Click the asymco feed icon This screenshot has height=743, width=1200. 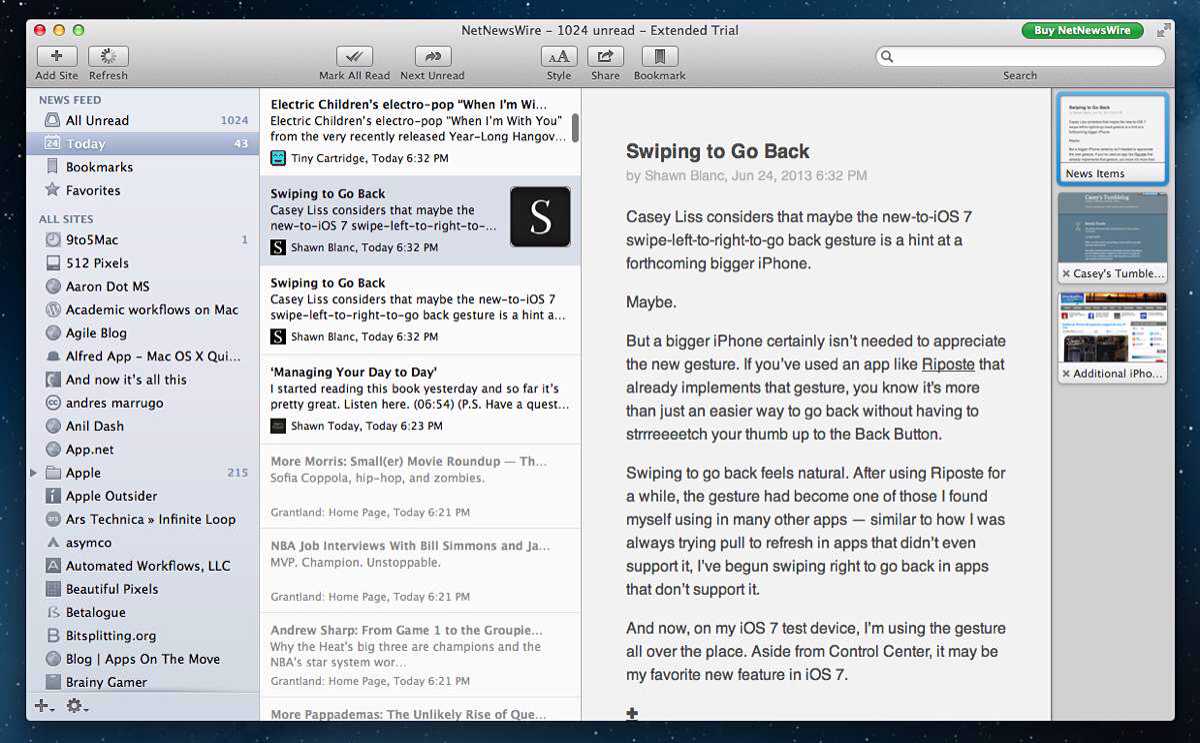54,542
